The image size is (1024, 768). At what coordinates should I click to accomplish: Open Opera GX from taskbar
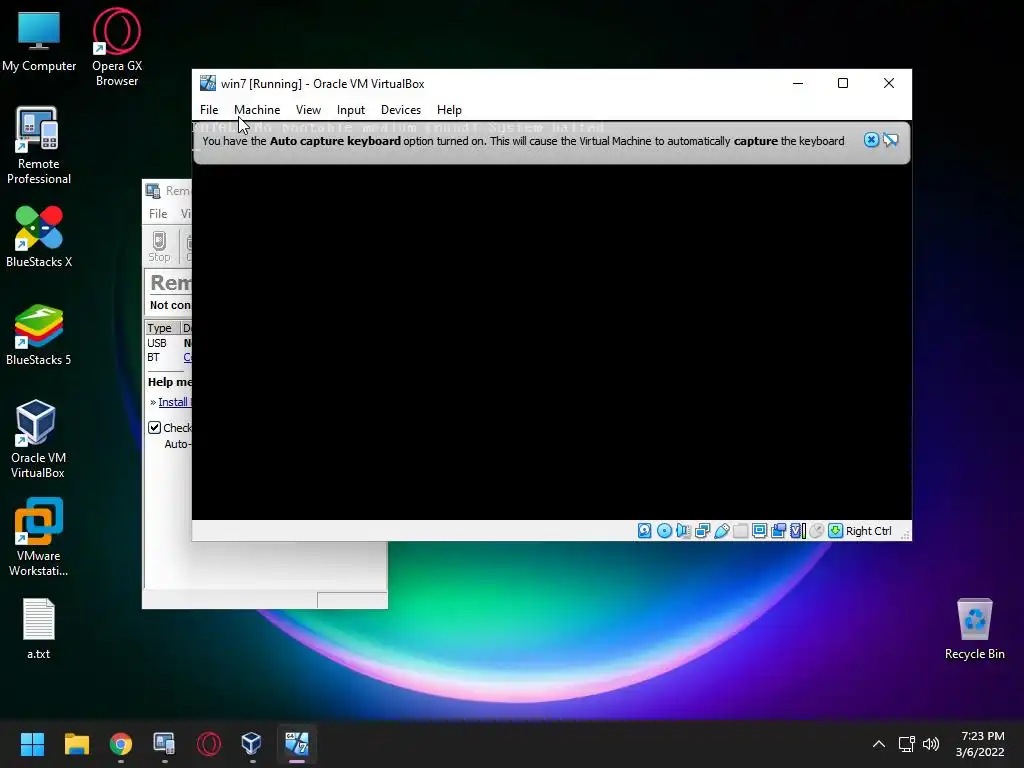209,744
